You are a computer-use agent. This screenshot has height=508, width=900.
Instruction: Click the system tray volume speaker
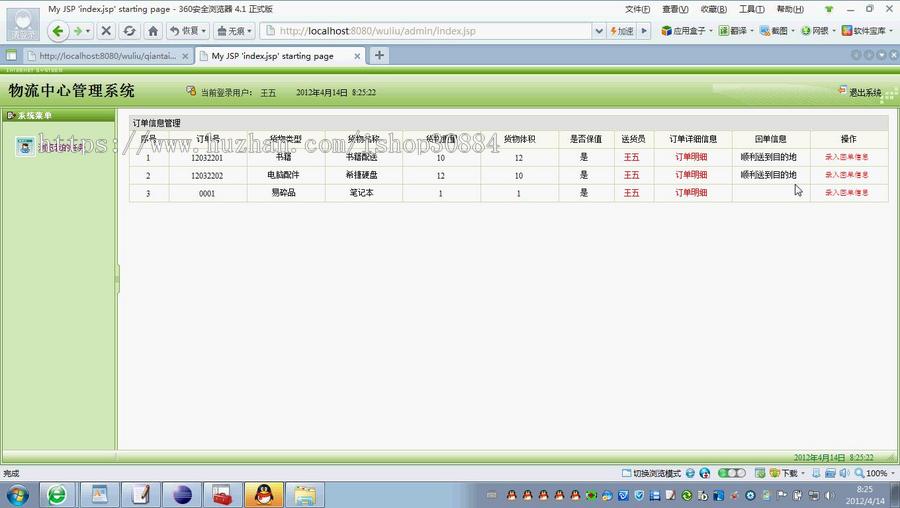tap(829, 495)
